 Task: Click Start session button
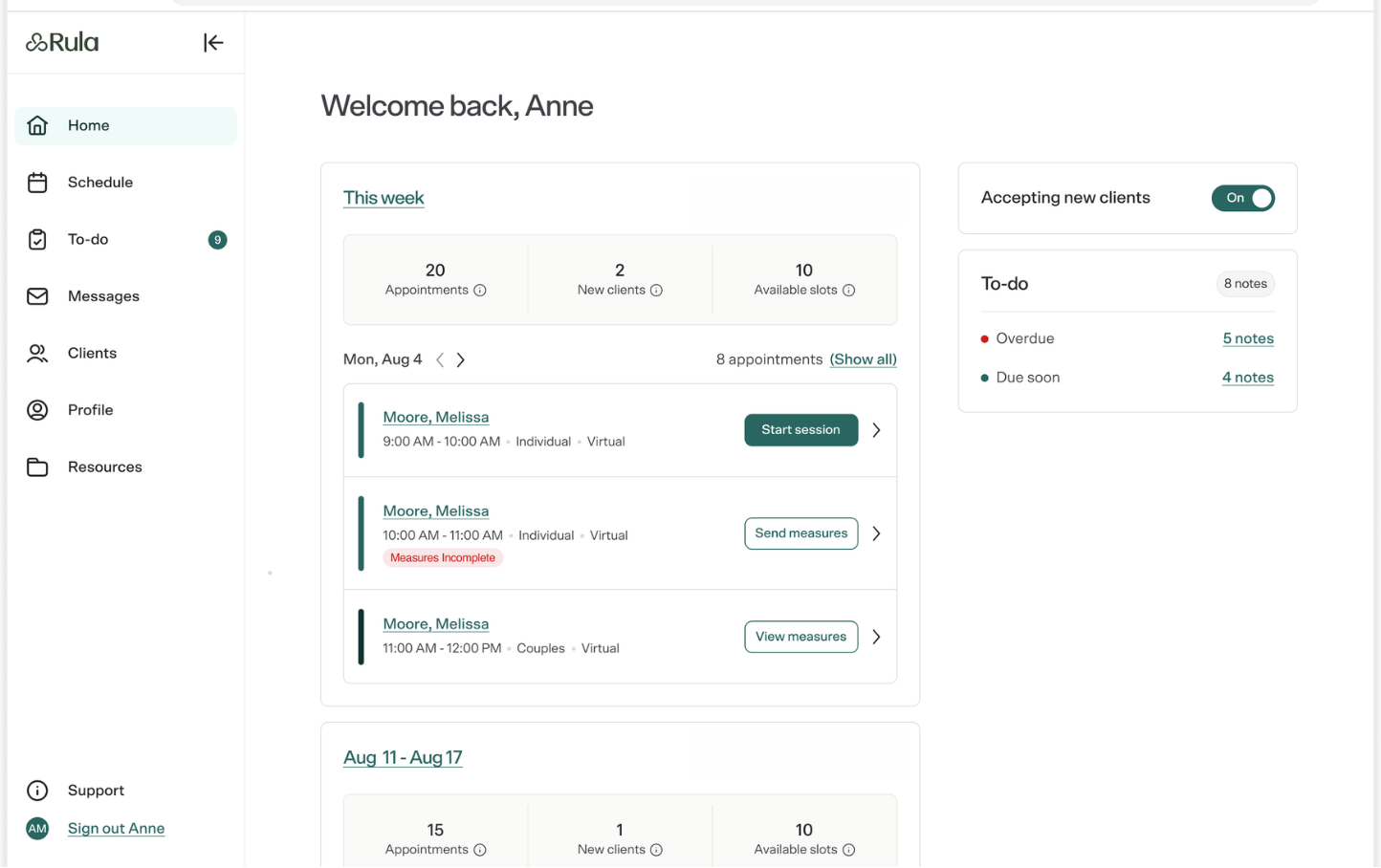[x=800, y=430]
